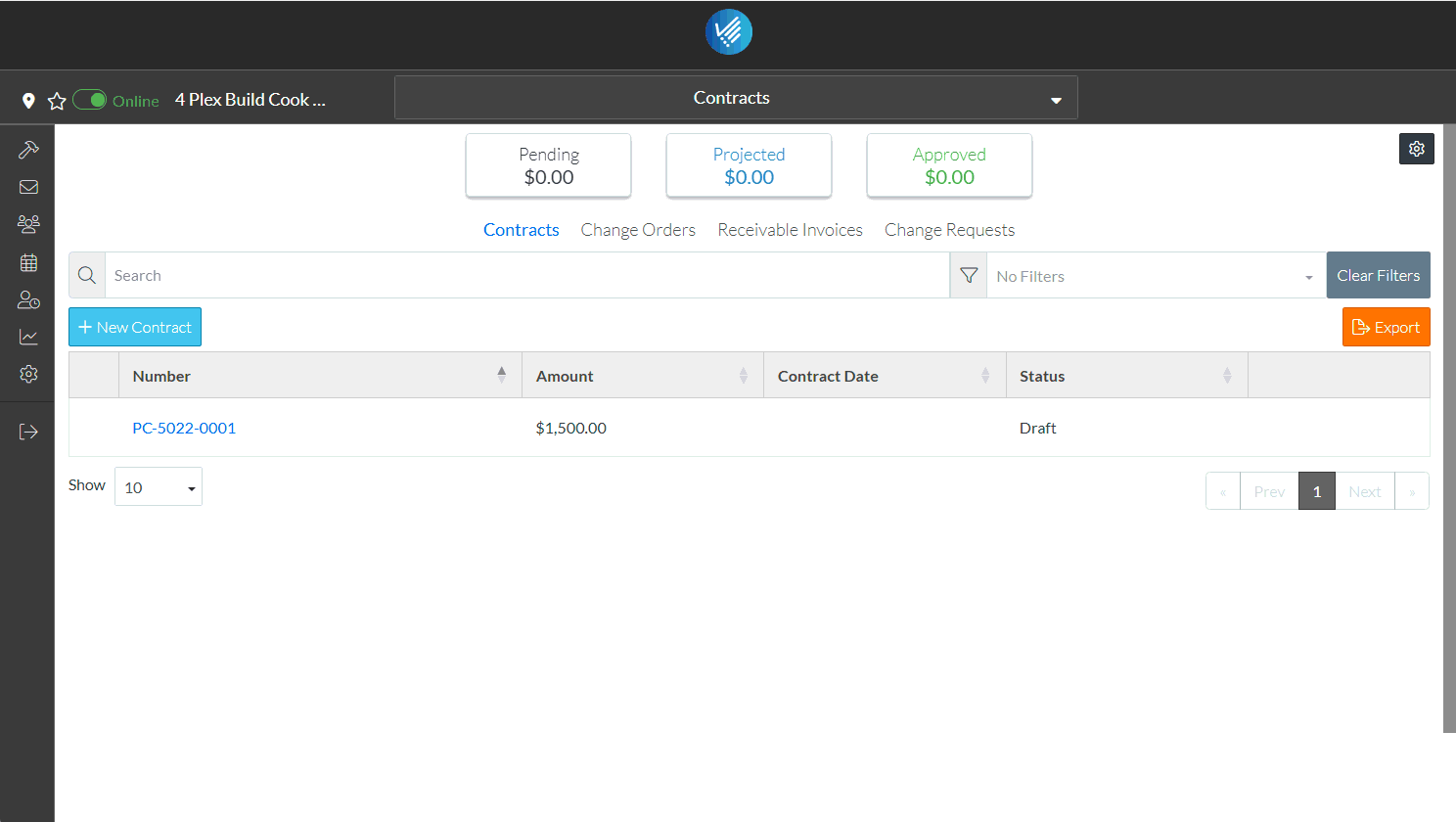Image resolution: width=1456 pixels, height=822 pixels.
Task: Select the Projected $0.00 summary card
Action: pyautogui.click(x=750, y=166)
